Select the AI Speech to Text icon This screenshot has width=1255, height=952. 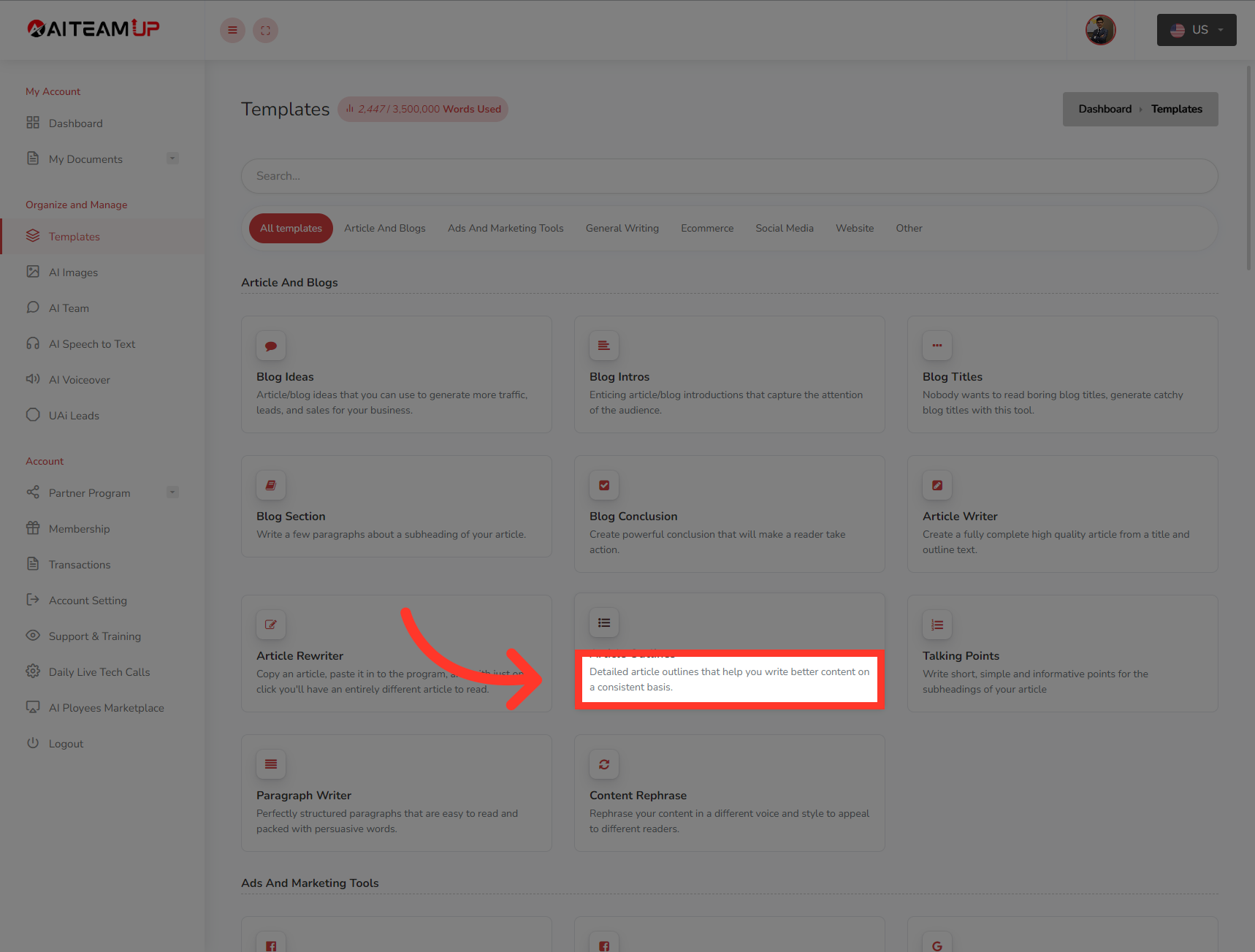click(x=33, y=343)
